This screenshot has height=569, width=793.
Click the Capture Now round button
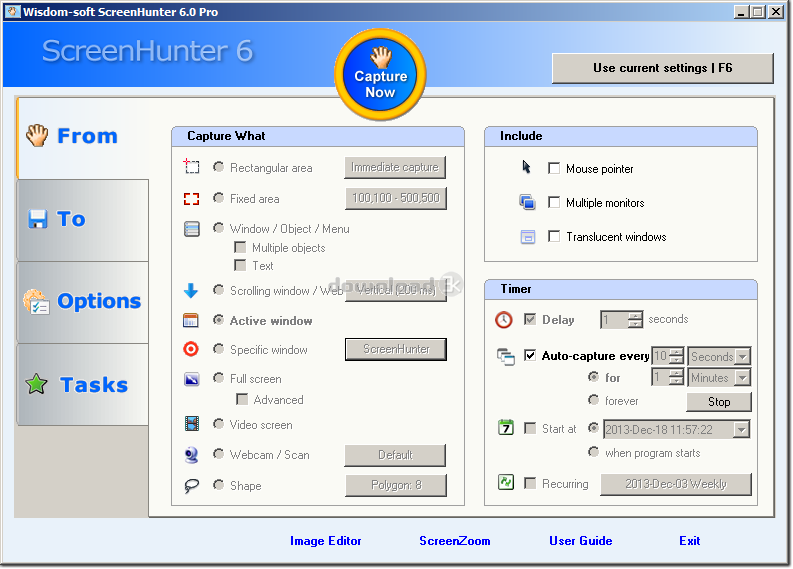[x=380, y=75]
